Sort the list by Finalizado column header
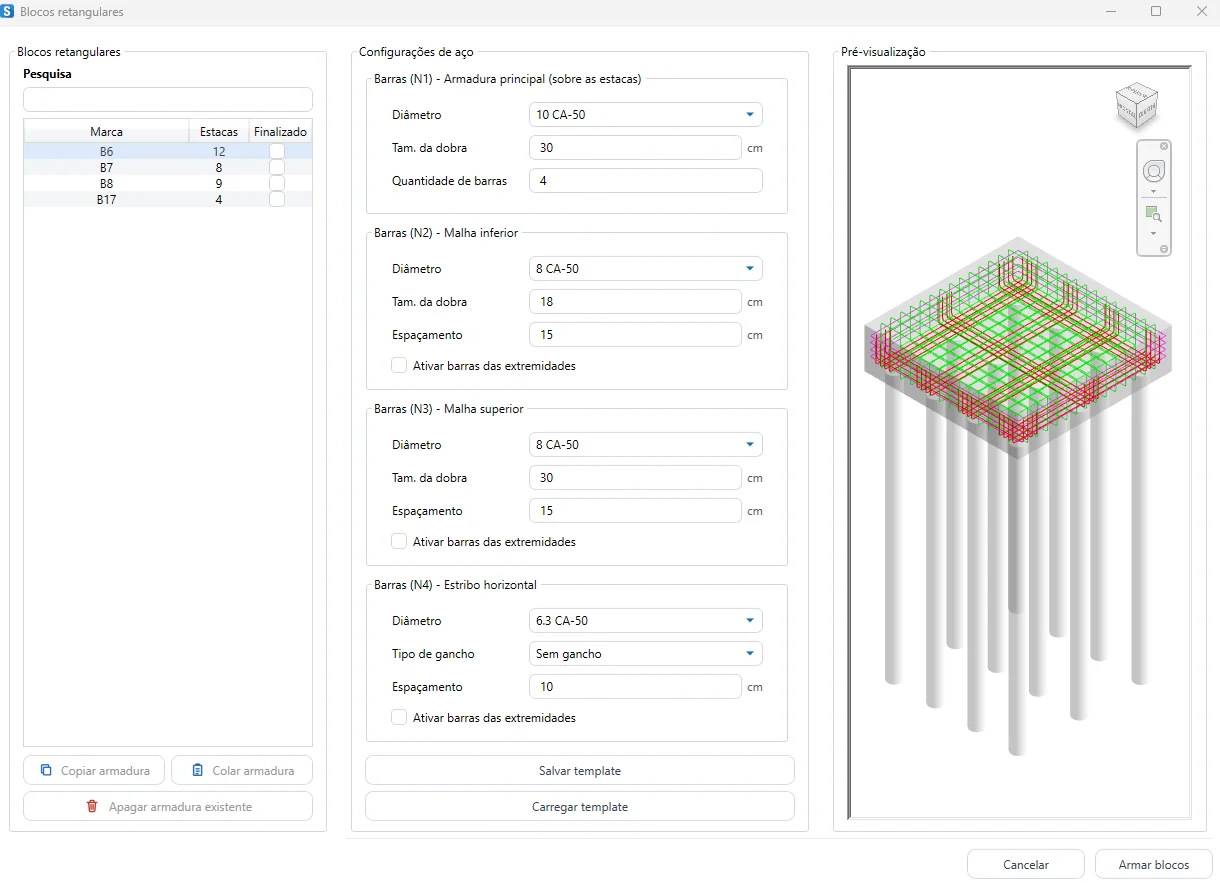 tap(280, 132)
